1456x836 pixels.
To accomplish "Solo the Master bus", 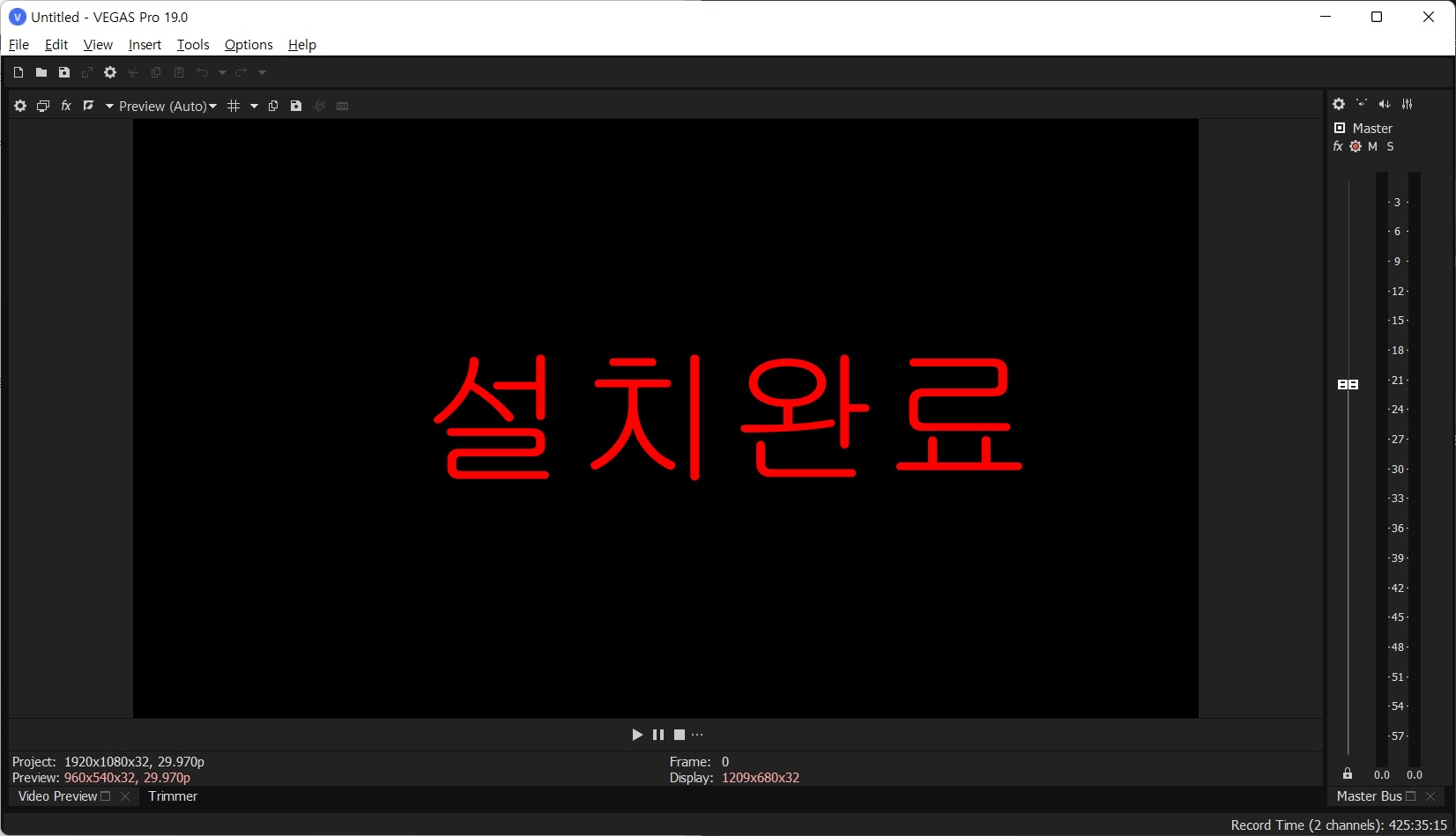I will (1389, 146).
